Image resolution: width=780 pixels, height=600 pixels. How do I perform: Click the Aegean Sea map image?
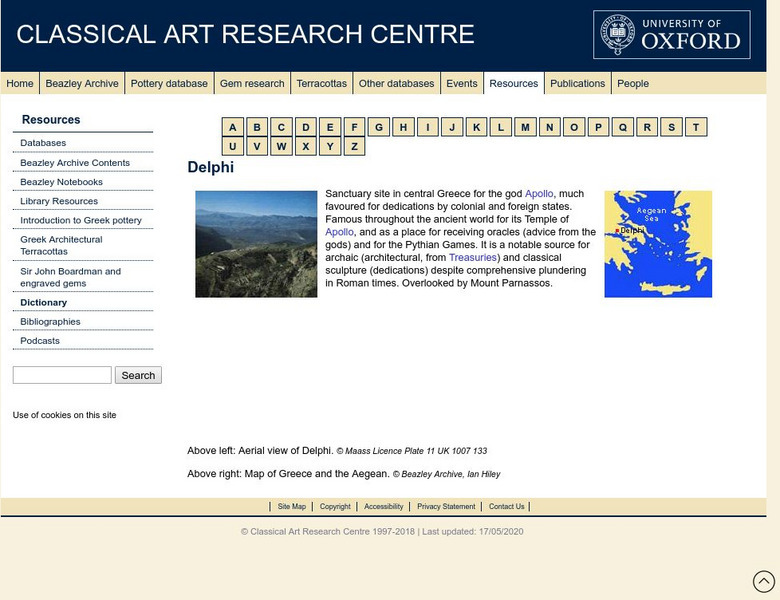tap(658, 244)
